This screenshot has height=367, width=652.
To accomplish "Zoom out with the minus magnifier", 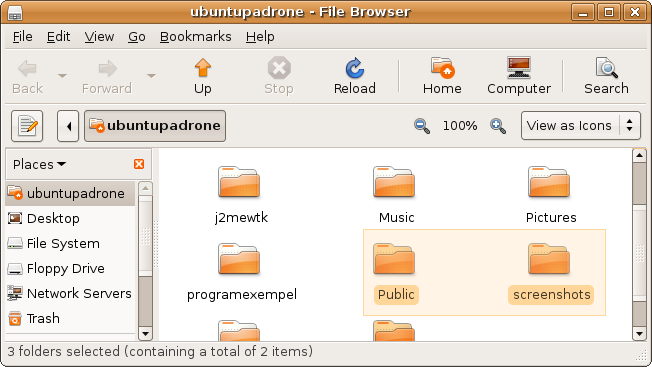I will 422,126.
